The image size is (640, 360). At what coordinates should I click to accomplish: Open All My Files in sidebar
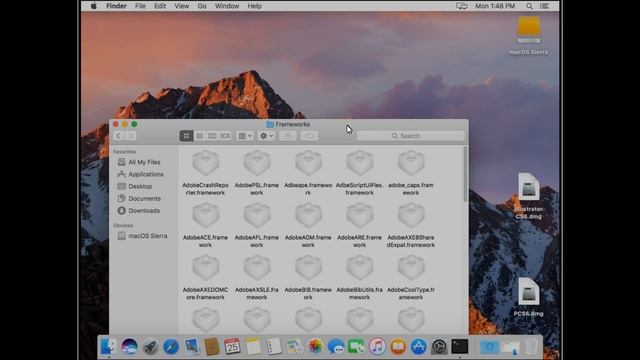tap(144, 162)
